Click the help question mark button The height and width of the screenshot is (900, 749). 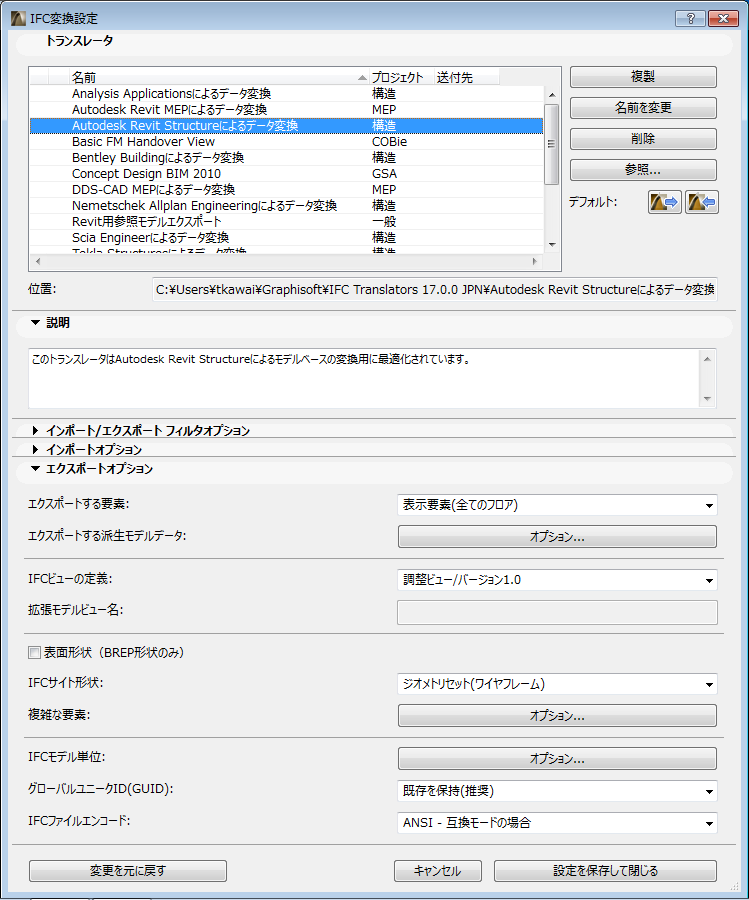(690, 18)
